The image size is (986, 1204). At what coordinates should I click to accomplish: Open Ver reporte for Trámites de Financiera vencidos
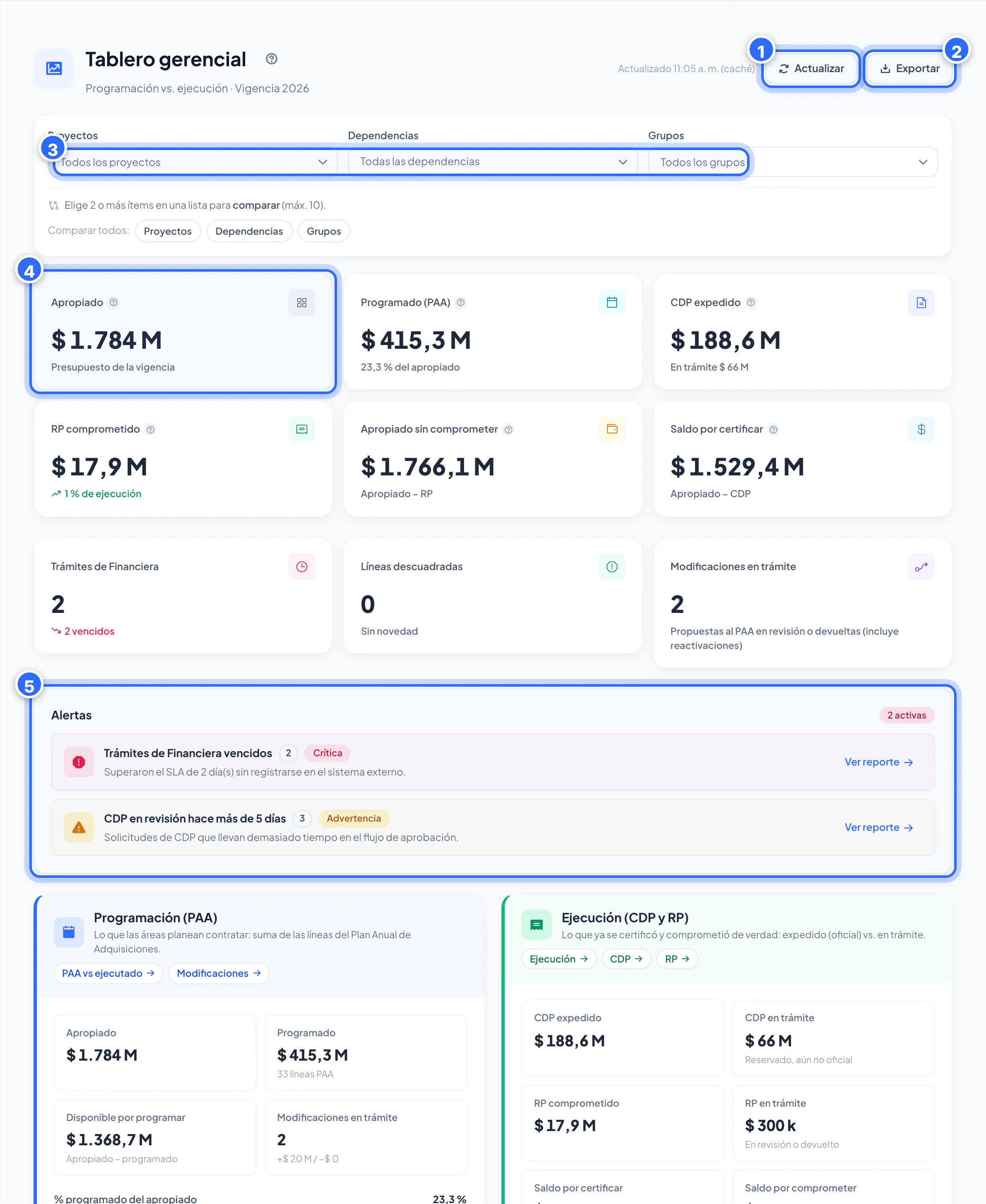(879, 762)
